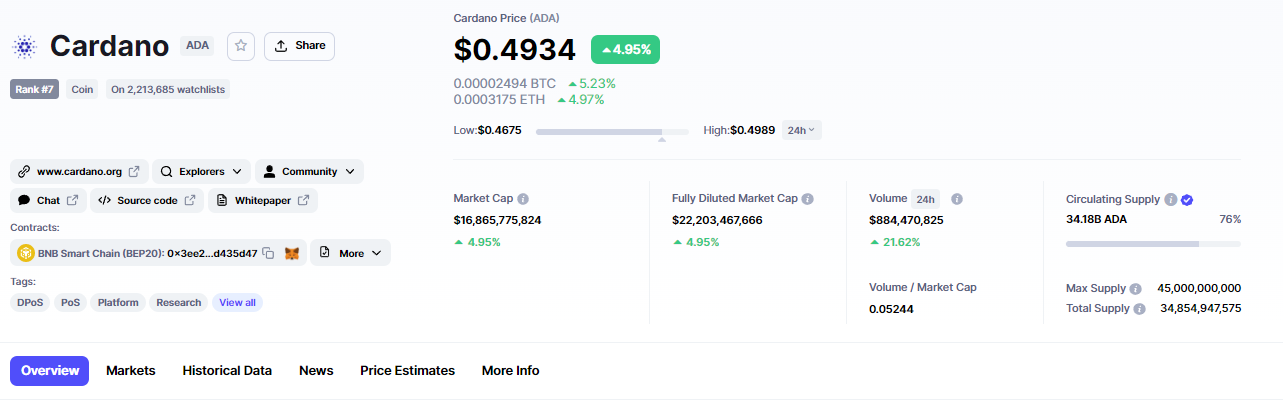This screenshot has width=1283, height=402.
Task: Click the max supply value 45,000,000,000
Action: click(1199, 288)
